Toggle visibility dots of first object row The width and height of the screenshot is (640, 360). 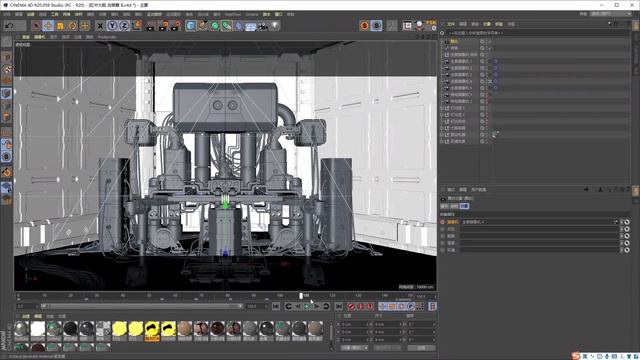coord(487,41)
